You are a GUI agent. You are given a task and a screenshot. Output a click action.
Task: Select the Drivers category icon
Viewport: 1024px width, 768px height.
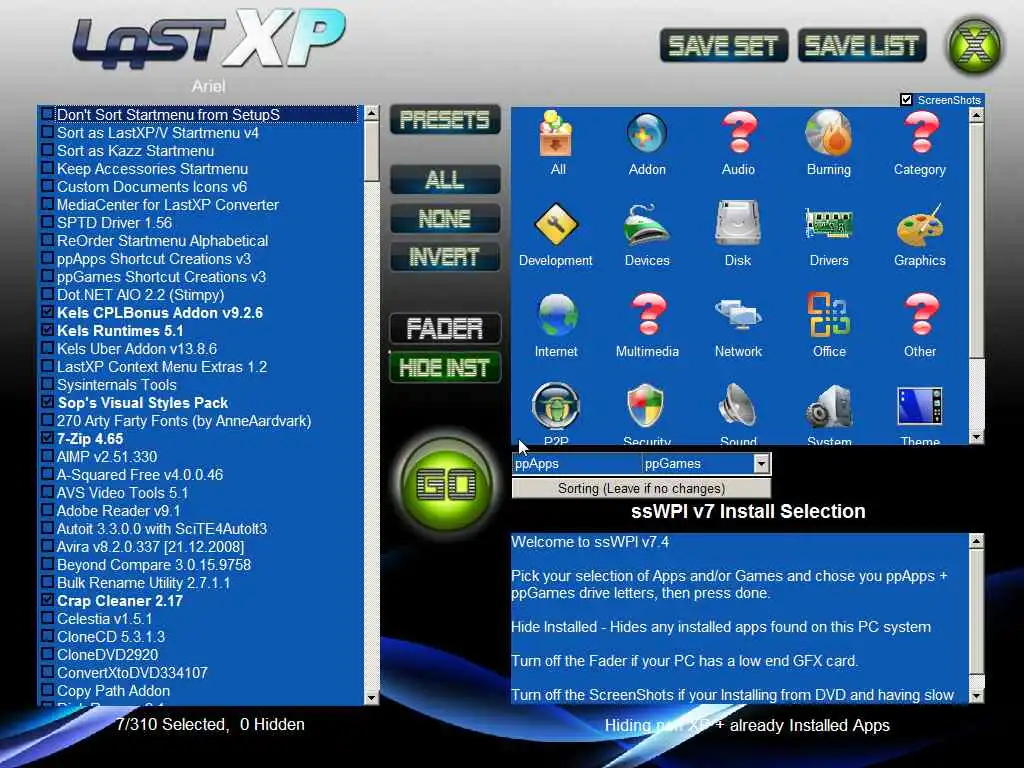coord(829,225)
